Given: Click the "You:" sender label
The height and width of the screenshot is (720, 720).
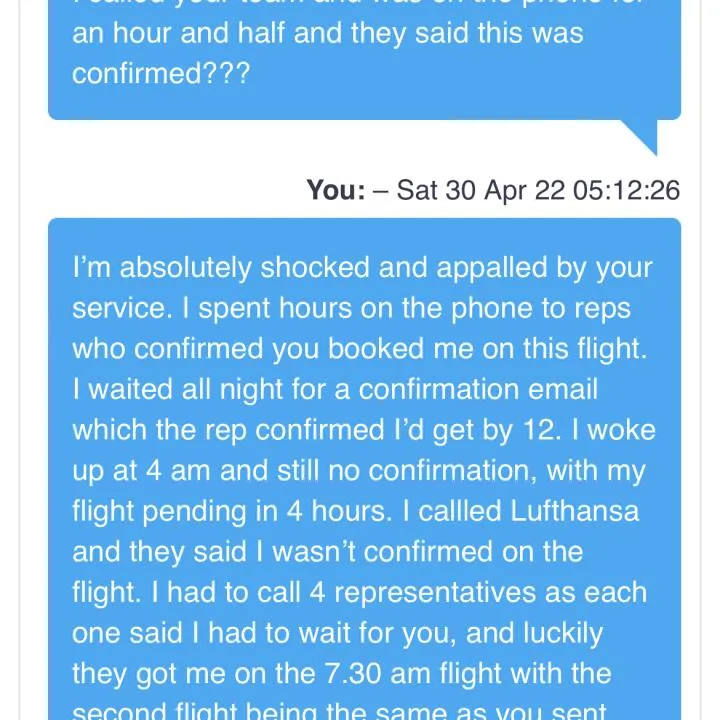Looking at the screenshot, I should coord(336,190).
